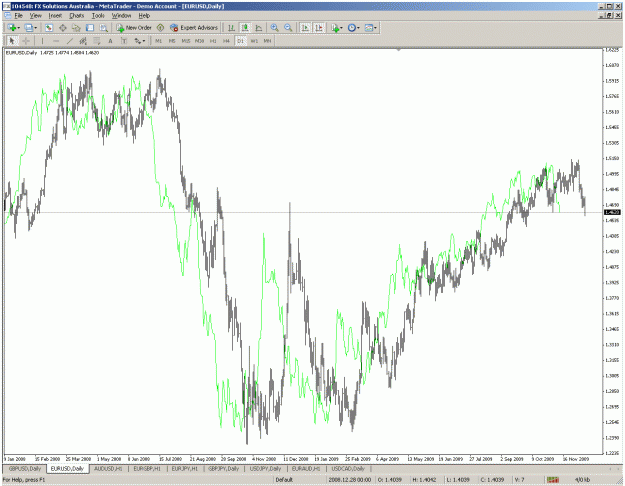Switch timeframe to M5
This screenshot has height=486, width=625.
(x=172, y=41)
